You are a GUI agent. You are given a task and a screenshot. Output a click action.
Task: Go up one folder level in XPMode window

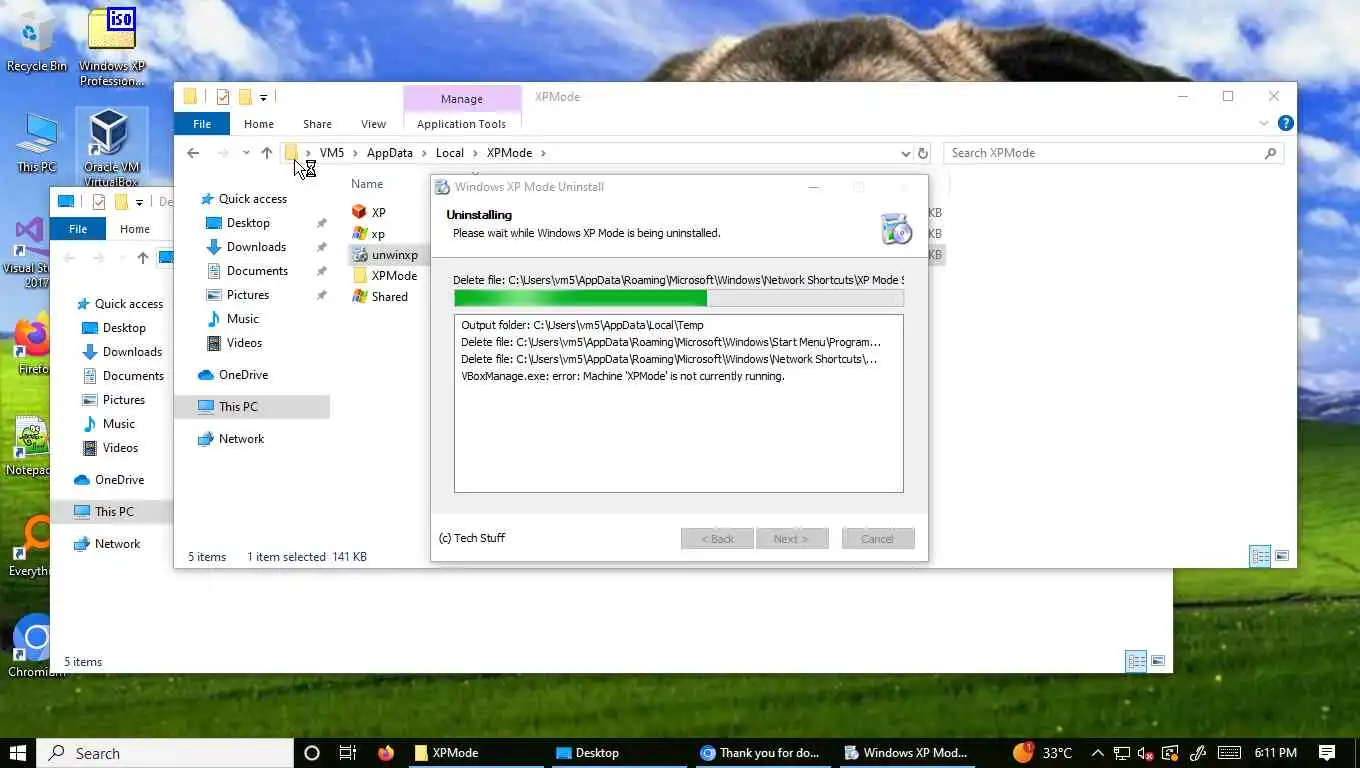266,153
